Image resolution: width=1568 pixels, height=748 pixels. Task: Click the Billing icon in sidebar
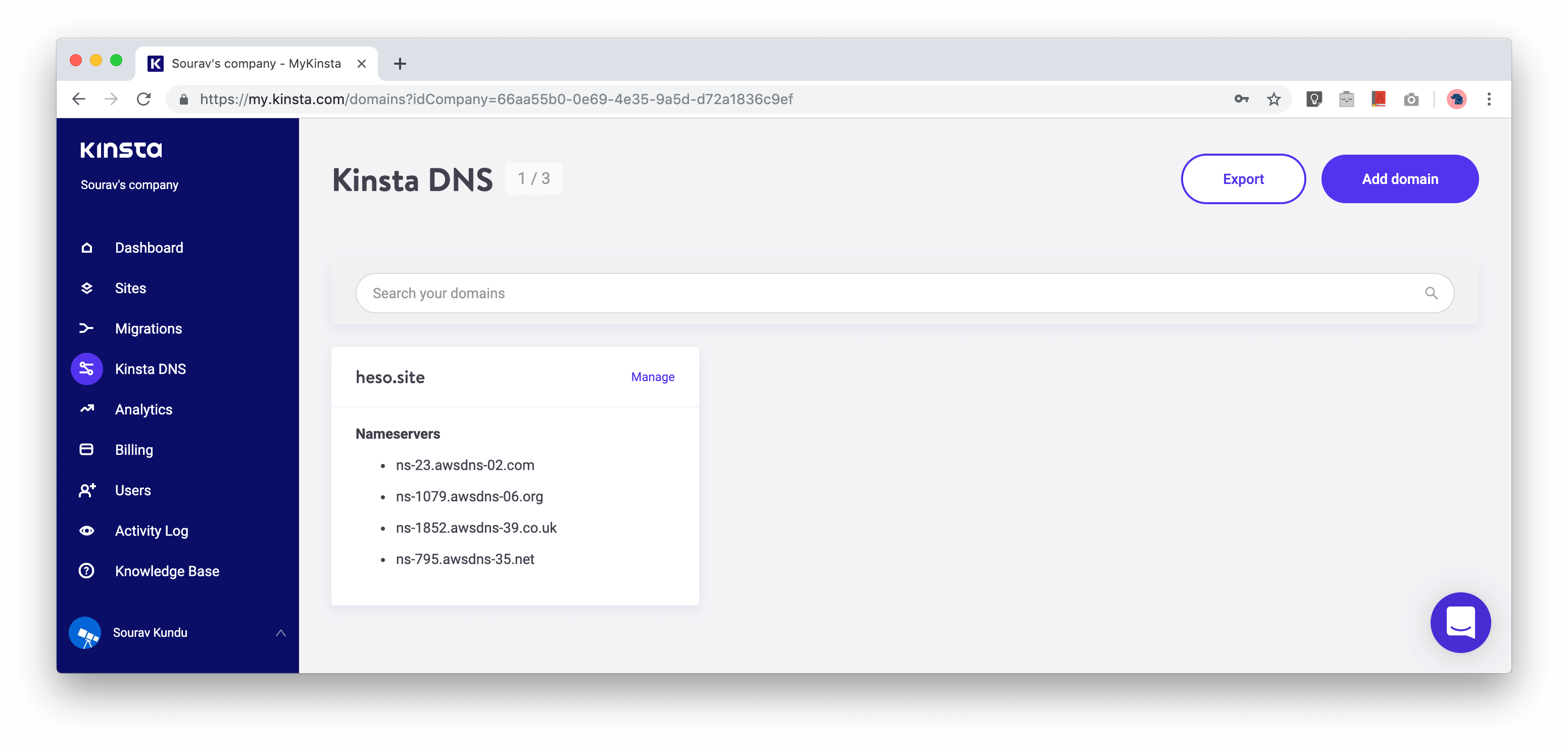[87, 449]
